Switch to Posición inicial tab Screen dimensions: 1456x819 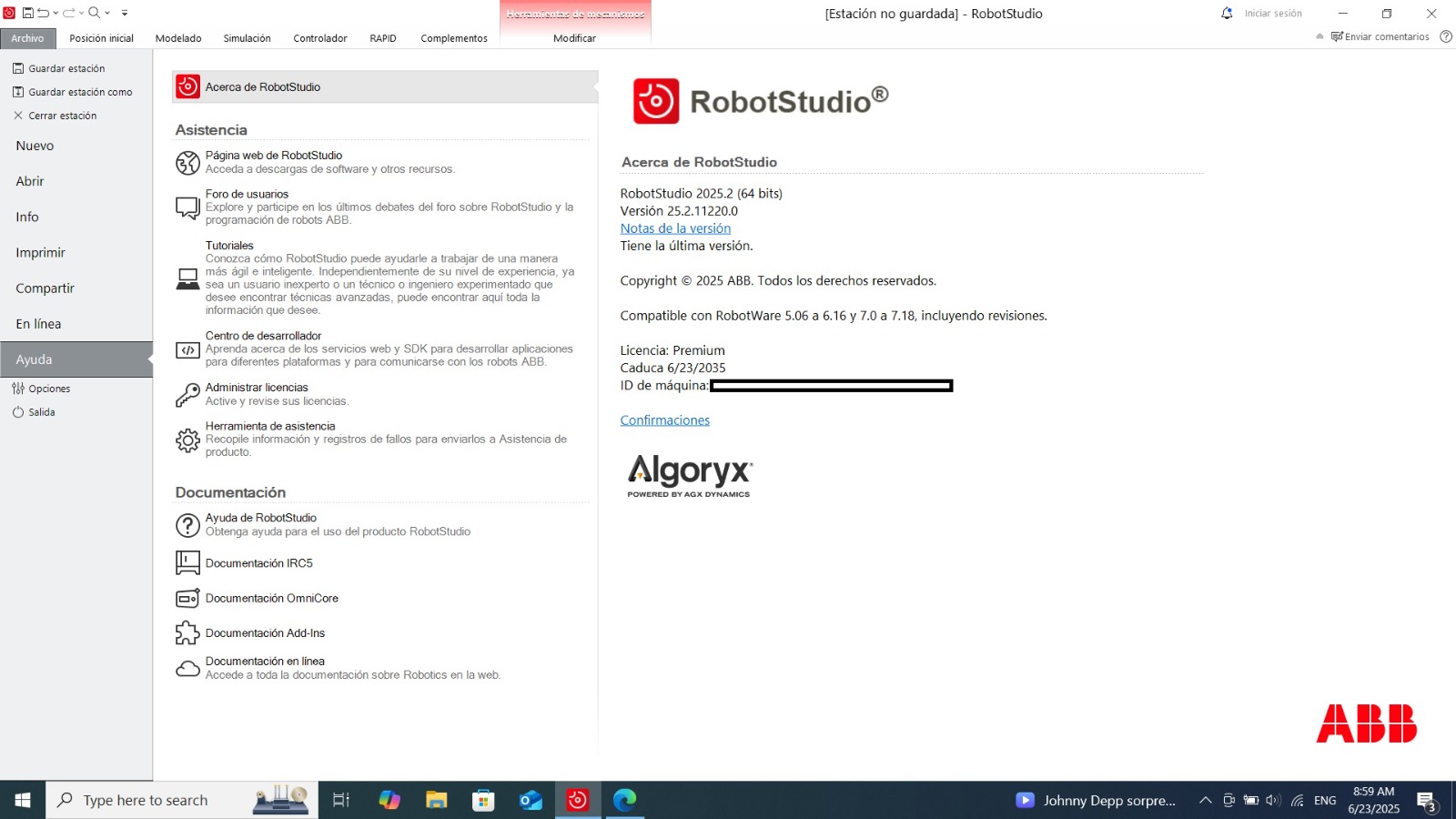coord(101,38)
